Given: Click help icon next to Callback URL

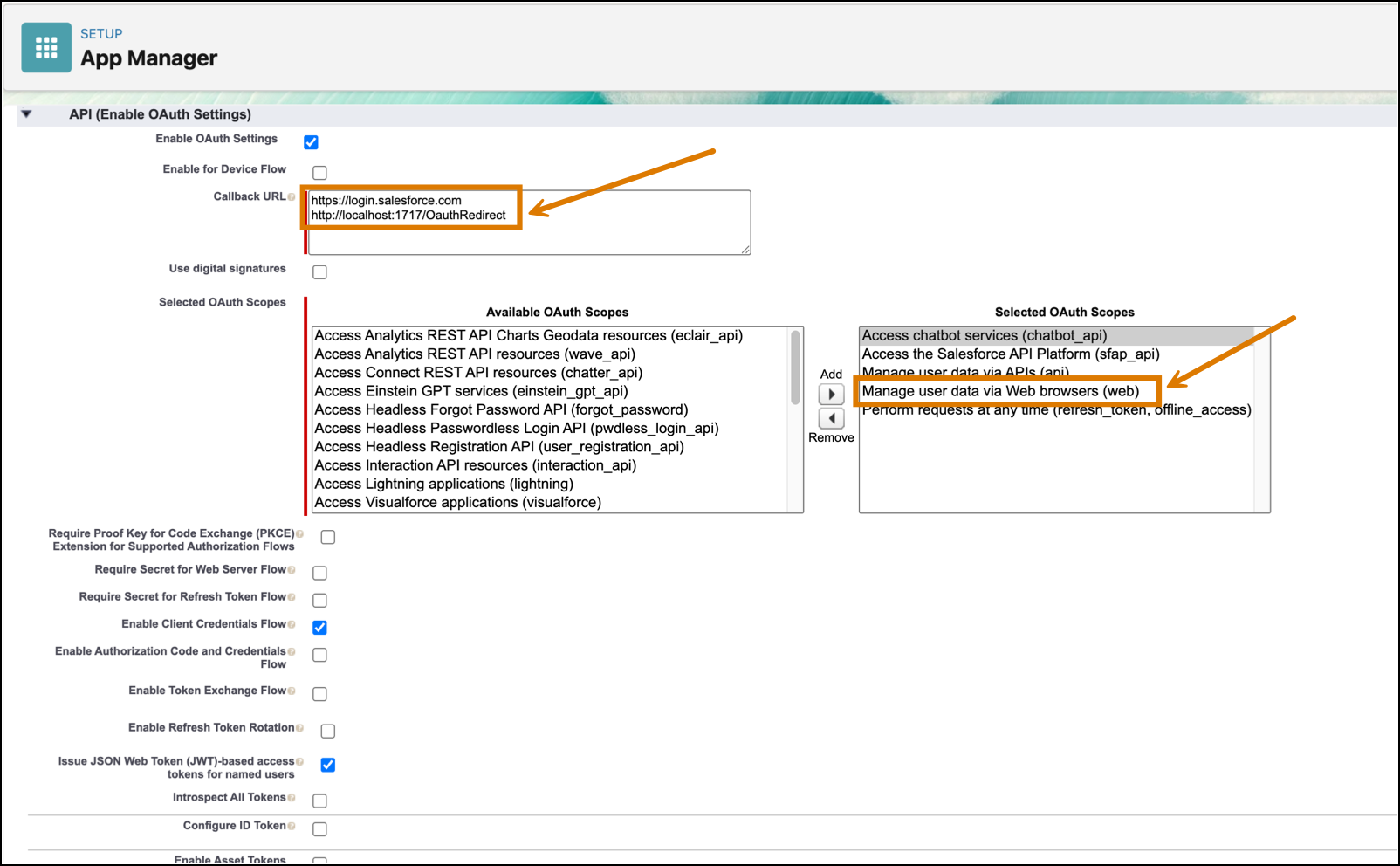Looking at the screenshot, I should (x=292, y=197).
